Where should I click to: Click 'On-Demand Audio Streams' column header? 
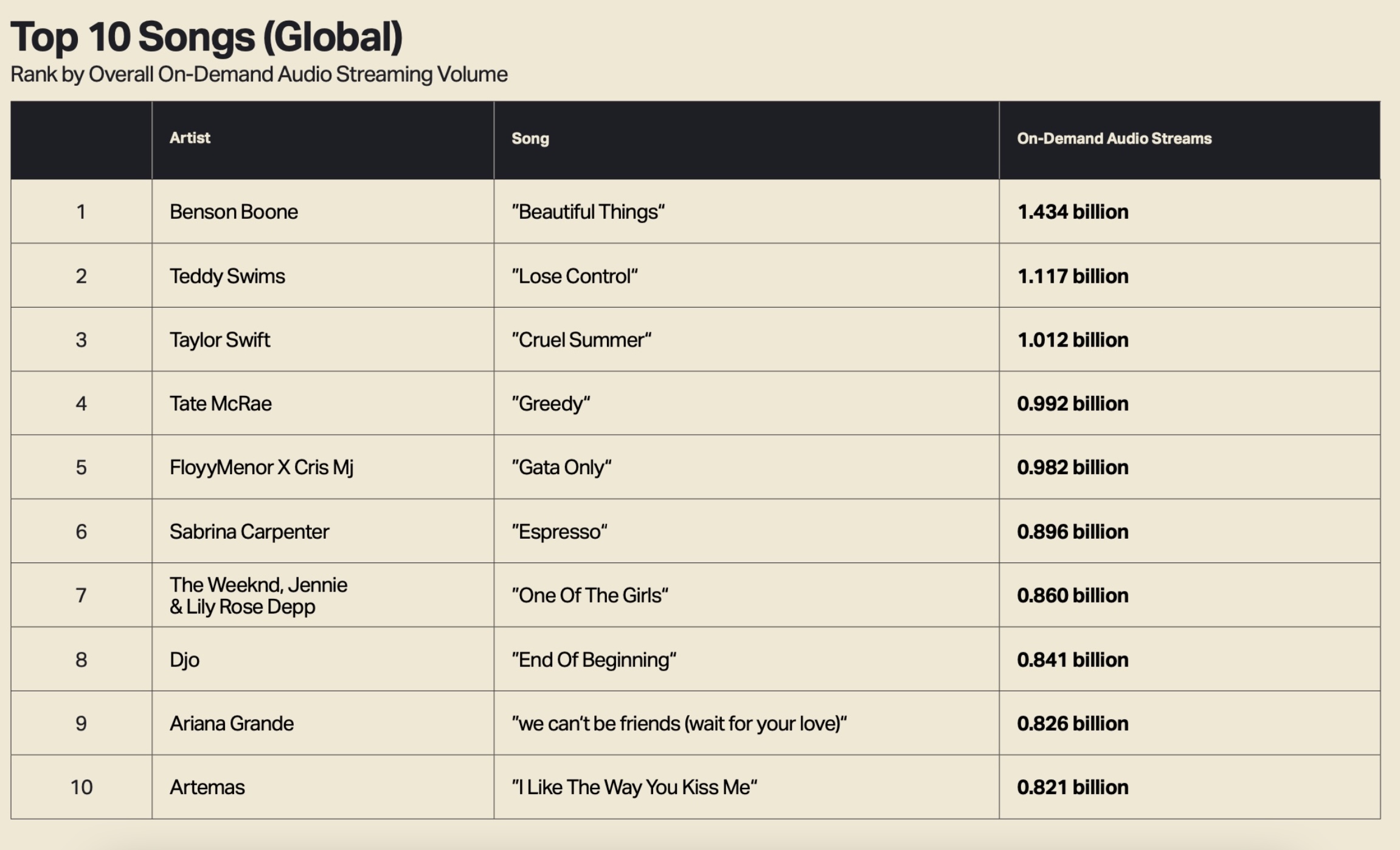coord(1114,139)
